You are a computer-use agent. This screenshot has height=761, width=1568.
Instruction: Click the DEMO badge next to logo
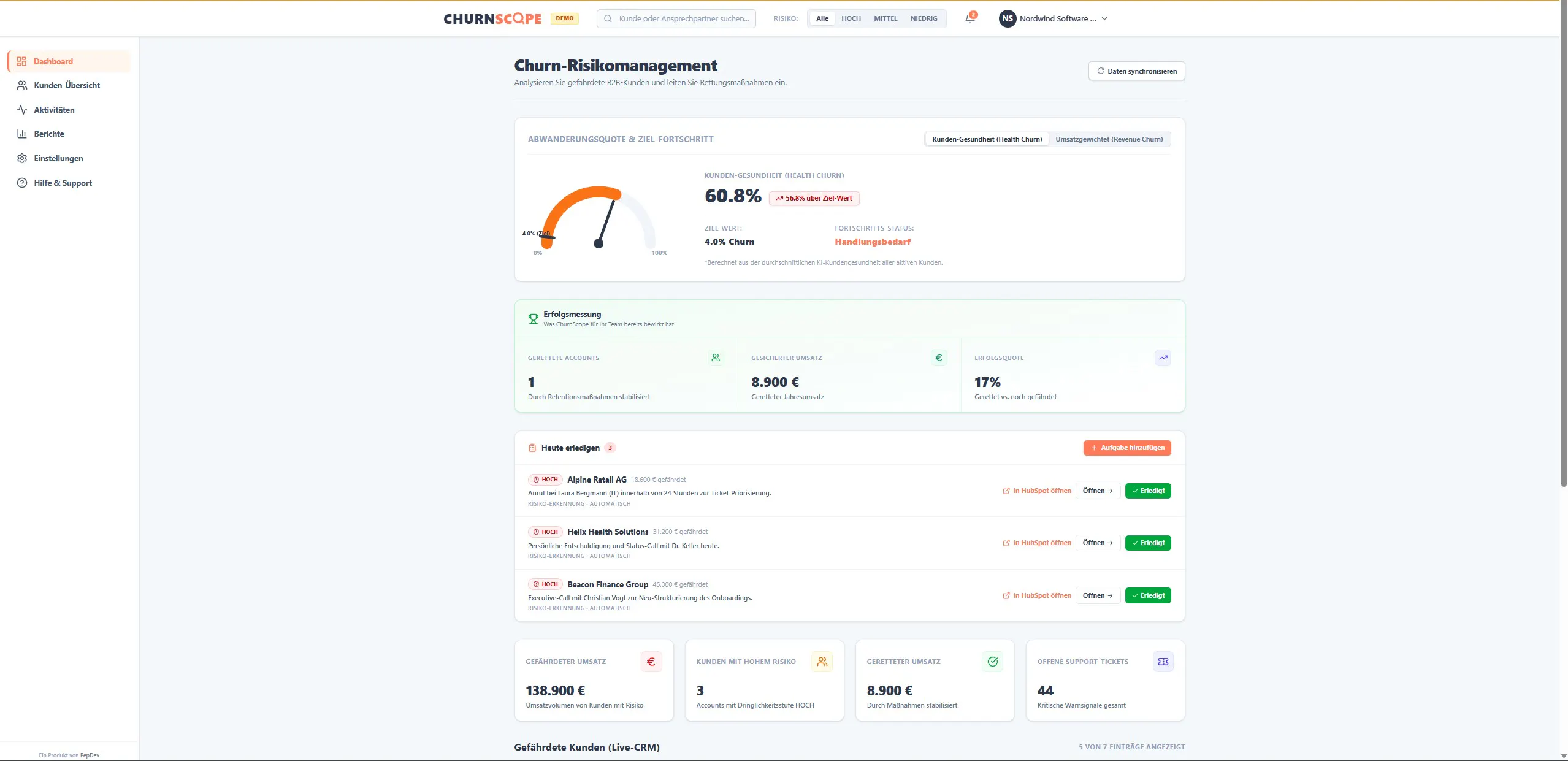564,18
